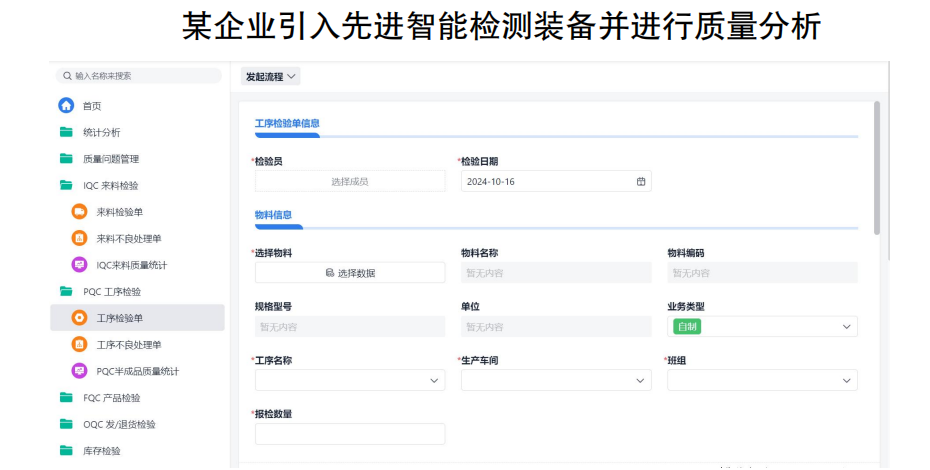Click the orange truck icon for 来料检验单
Viewport: 930px width, 470px height.
(x=79, y=212)
